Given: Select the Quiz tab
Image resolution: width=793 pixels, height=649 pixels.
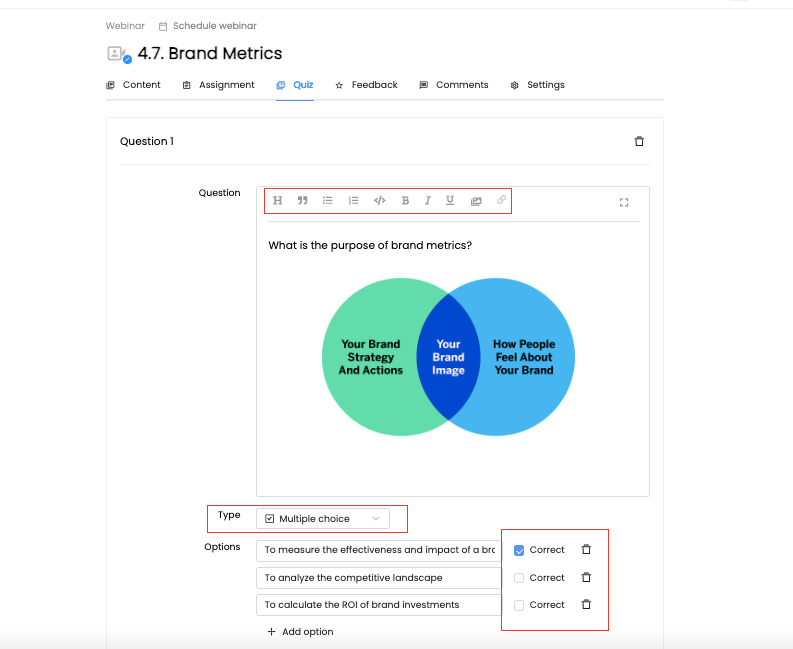Looking at the screenshot, I should click(295, 85).
